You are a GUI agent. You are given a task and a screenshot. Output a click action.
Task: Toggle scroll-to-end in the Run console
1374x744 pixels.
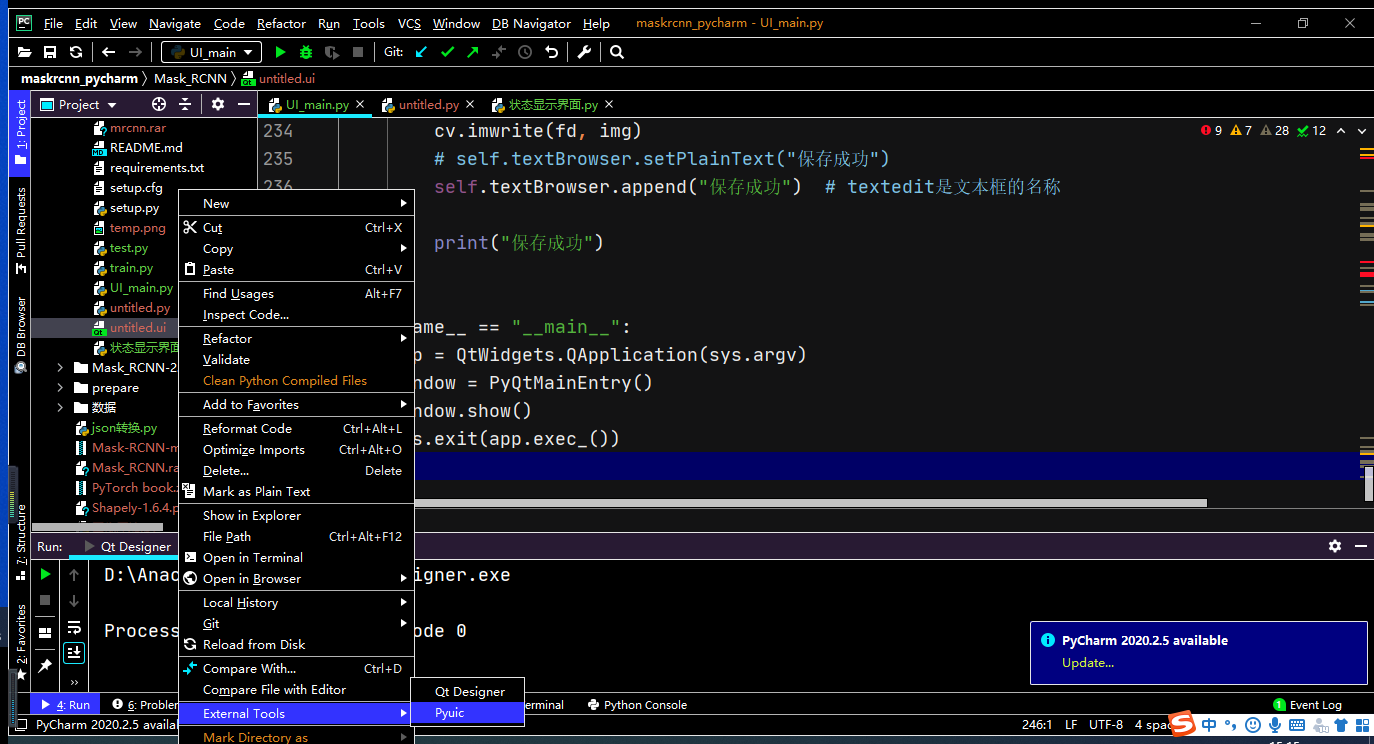pos(74,653)
